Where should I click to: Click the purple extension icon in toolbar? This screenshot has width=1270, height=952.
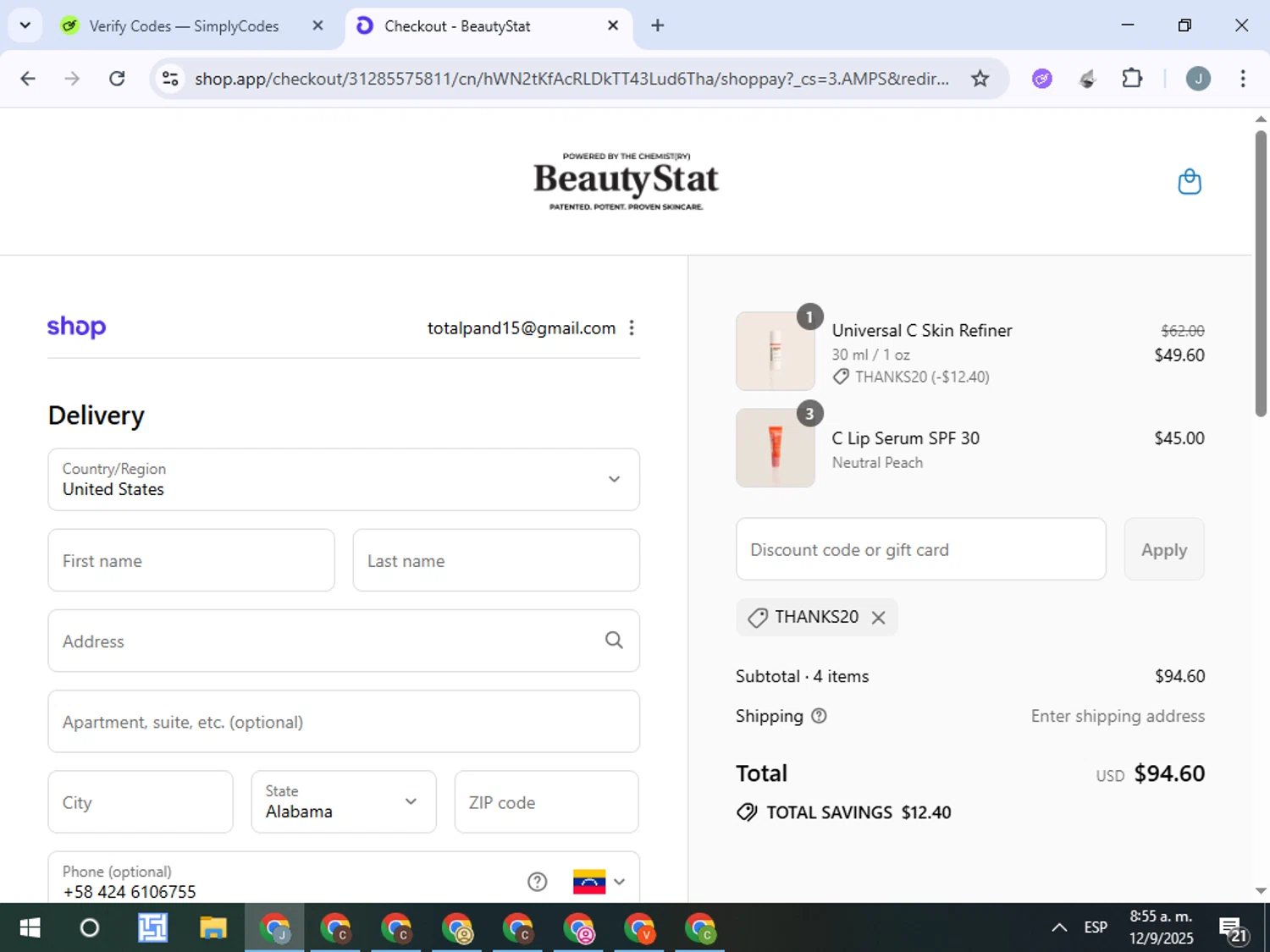coord(1042,79)
